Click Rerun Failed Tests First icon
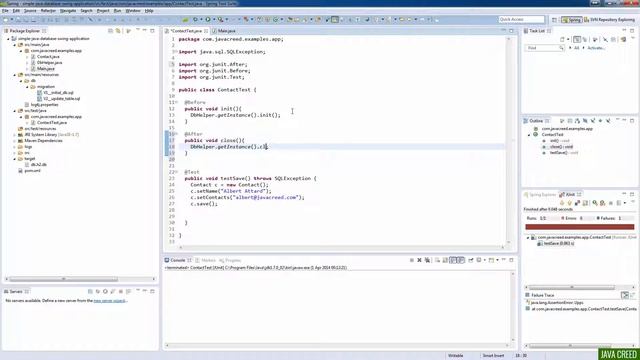 click(602, 203)
